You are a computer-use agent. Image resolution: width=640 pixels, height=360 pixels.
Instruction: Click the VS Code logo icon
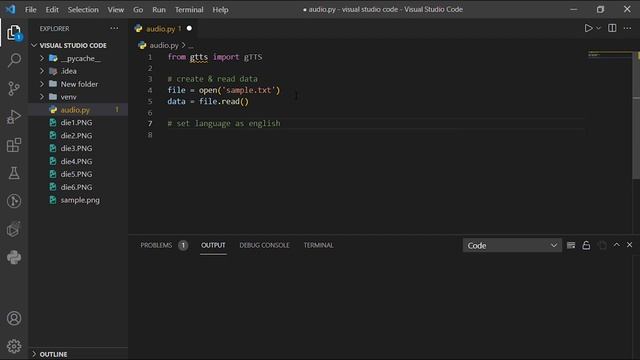11,9
